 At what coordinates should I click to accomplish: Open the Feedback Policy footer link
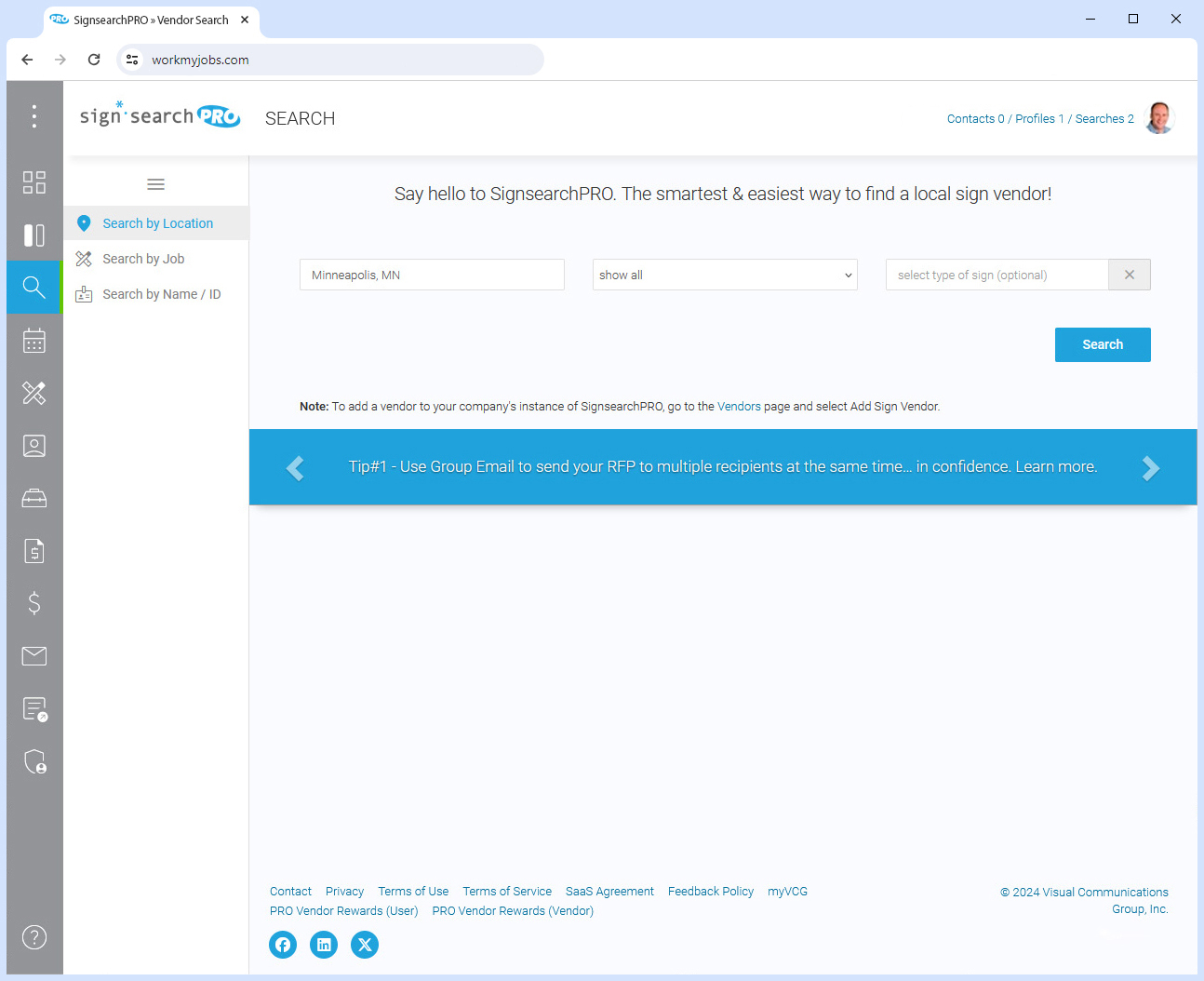coord(711,891)
